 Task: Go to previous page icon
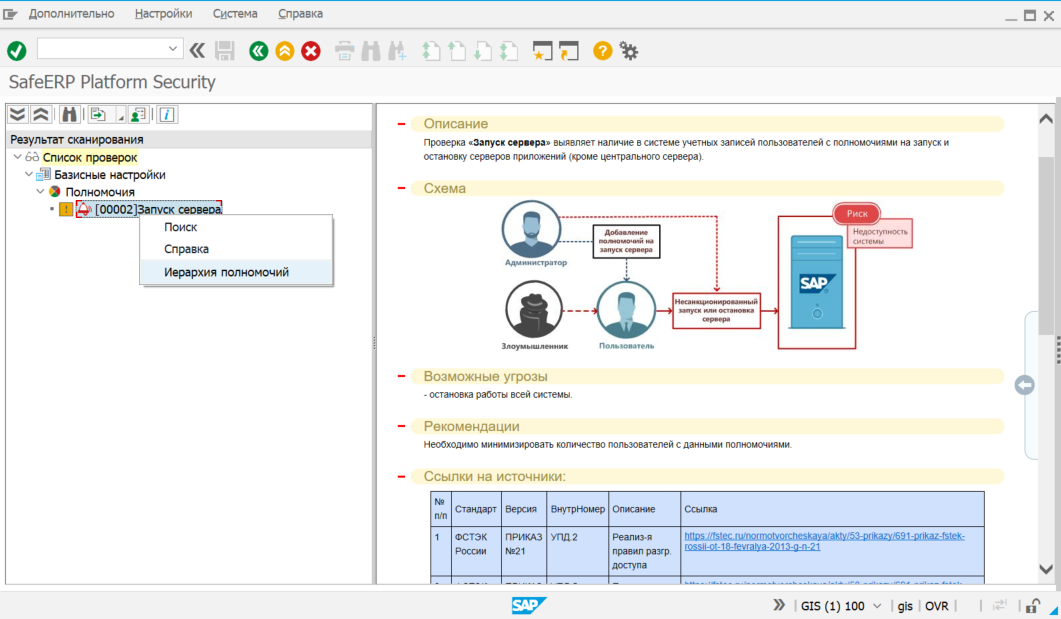pos(457,51)
